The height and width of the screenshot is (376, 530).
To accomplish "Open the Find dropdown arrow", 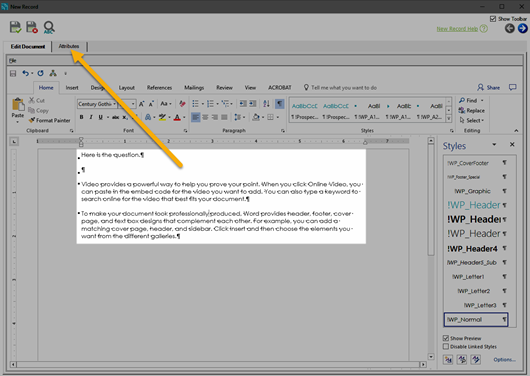I will tap(482, 100).
